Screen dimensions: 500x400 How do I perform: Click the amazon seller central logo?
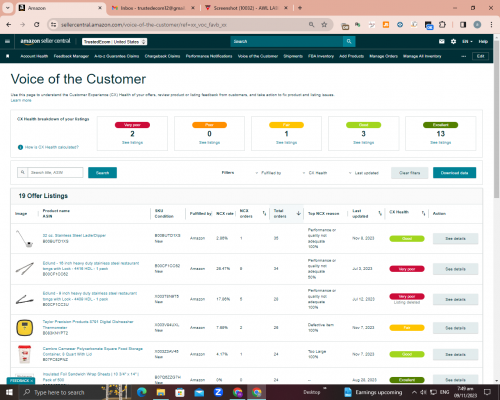pyautogui.click(x=45, y=41)
